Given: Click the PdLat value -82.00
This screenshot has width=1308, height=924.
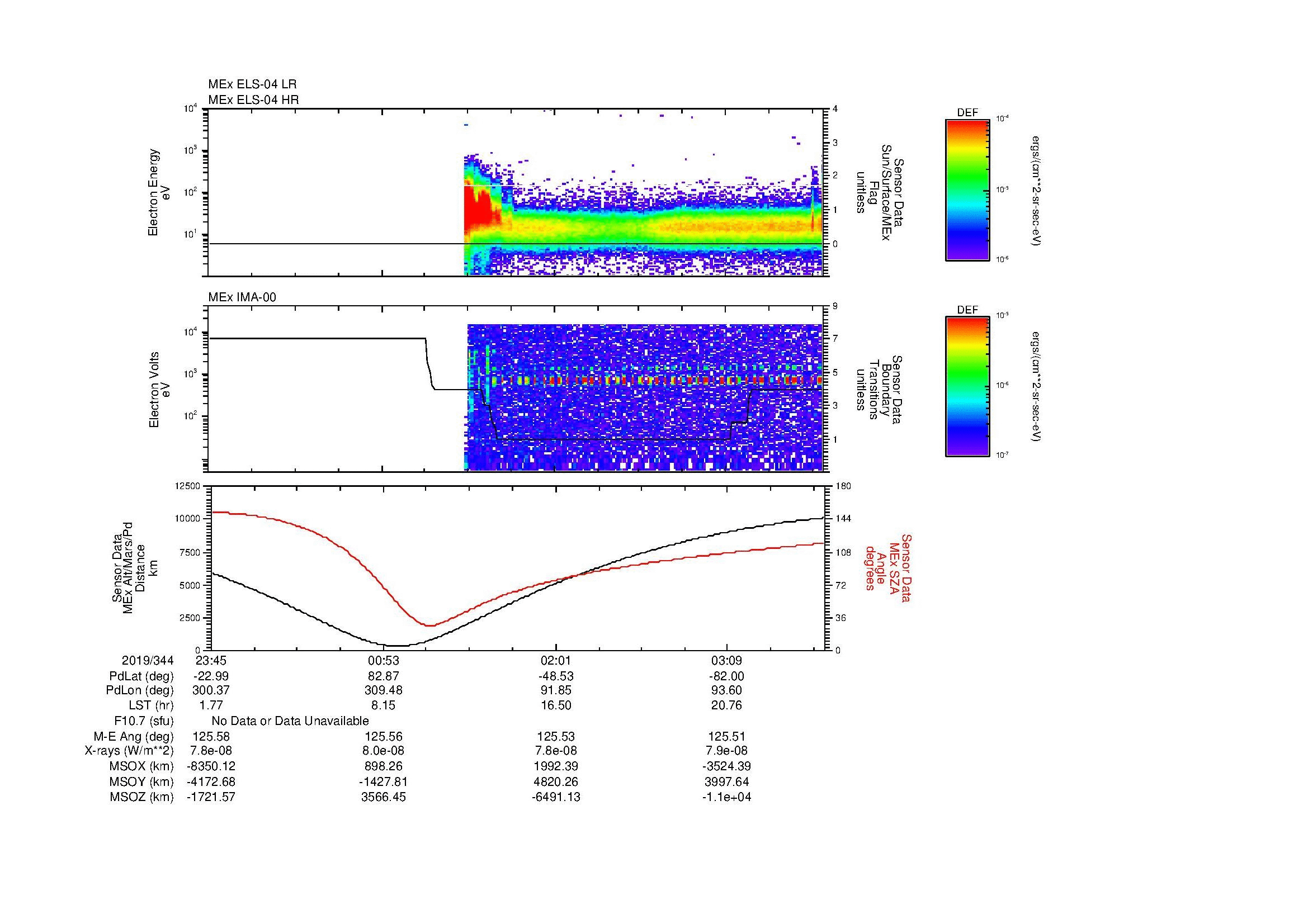Looking at the screenshot, I should (x=727, y=676).
